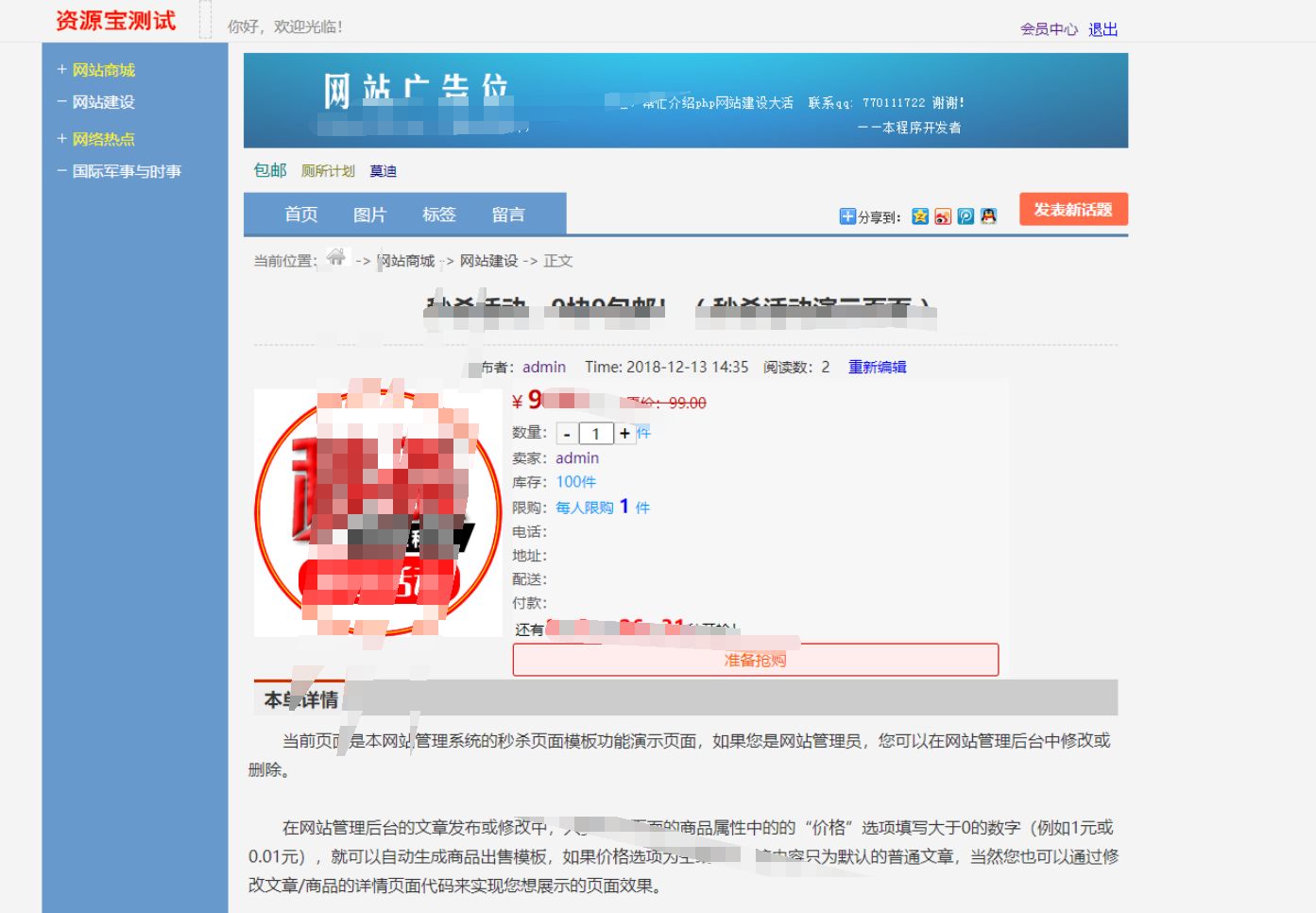
Task: Open the 留言 tab
Action: [509, 214]
